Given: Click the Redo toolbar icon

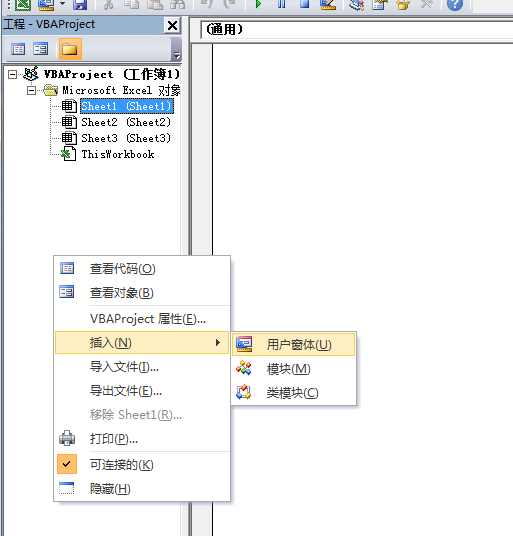Looking at the screenshot, I should pyautogui.click(x=229, y=4).
